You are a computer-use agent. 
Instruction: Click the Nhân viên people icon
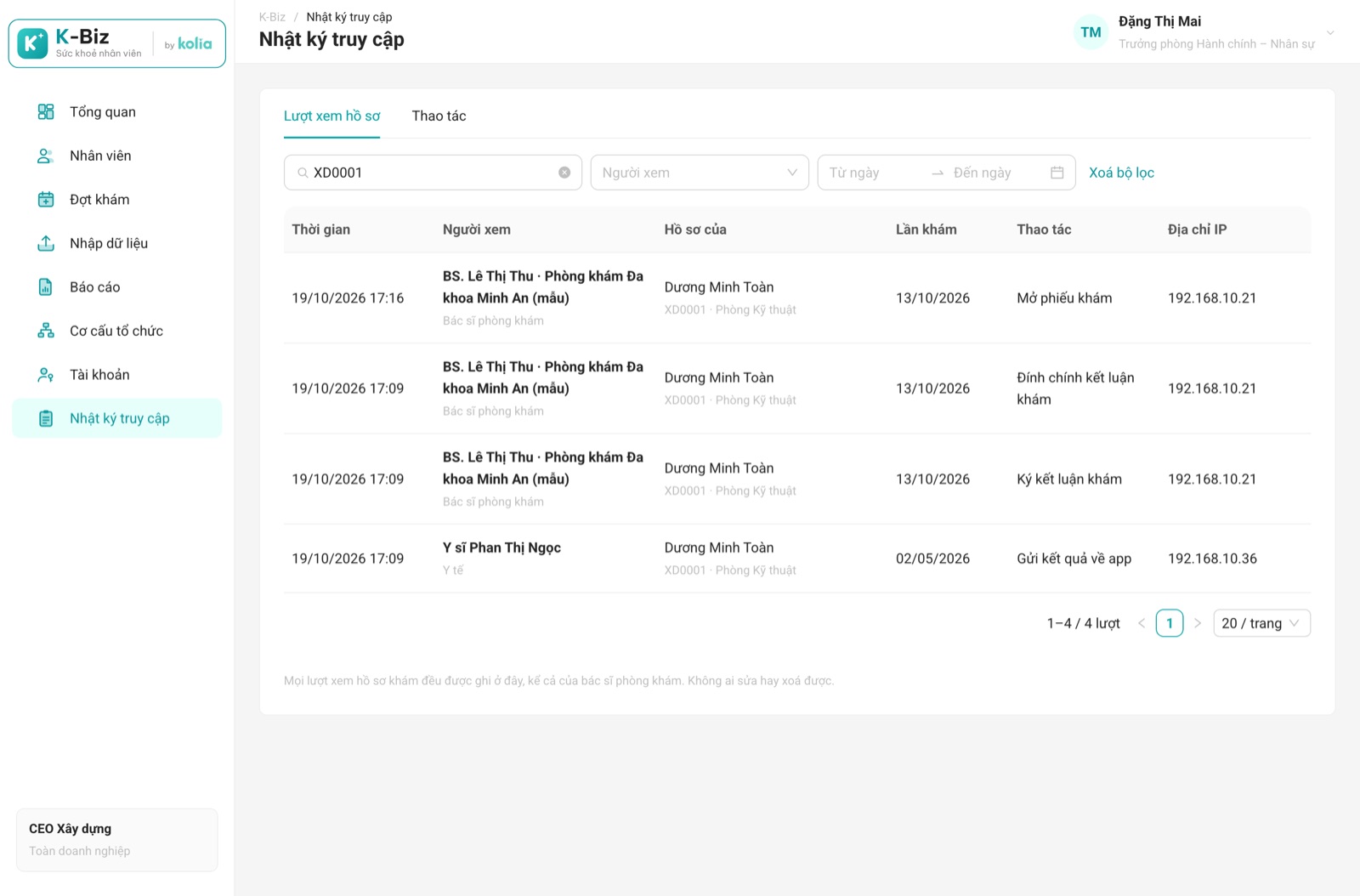[x=46, y=156]
